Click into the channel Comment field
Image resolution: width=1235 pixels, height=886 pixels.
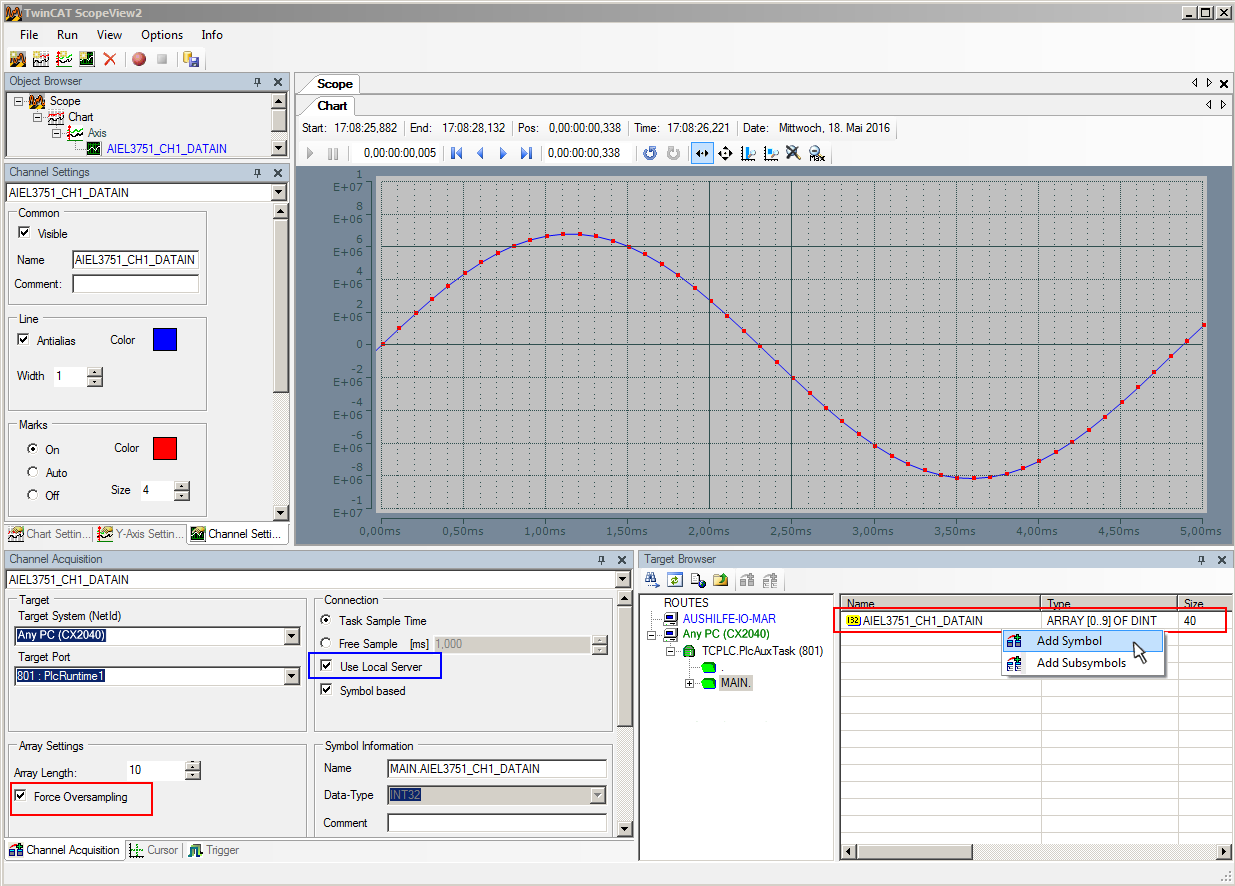136,284
